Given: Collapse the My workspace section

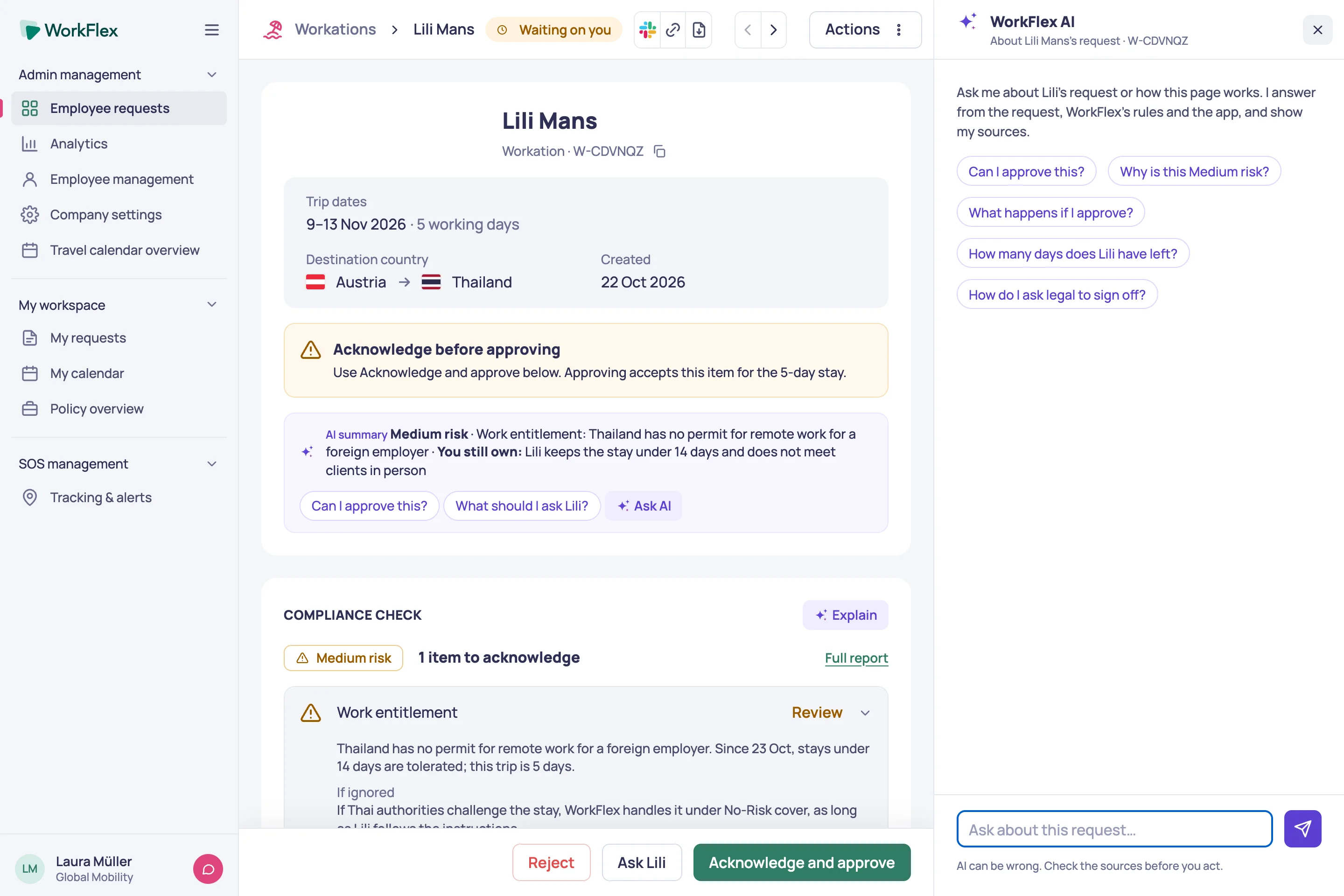Looking at the screenshot, I should (x=211, y=305).
